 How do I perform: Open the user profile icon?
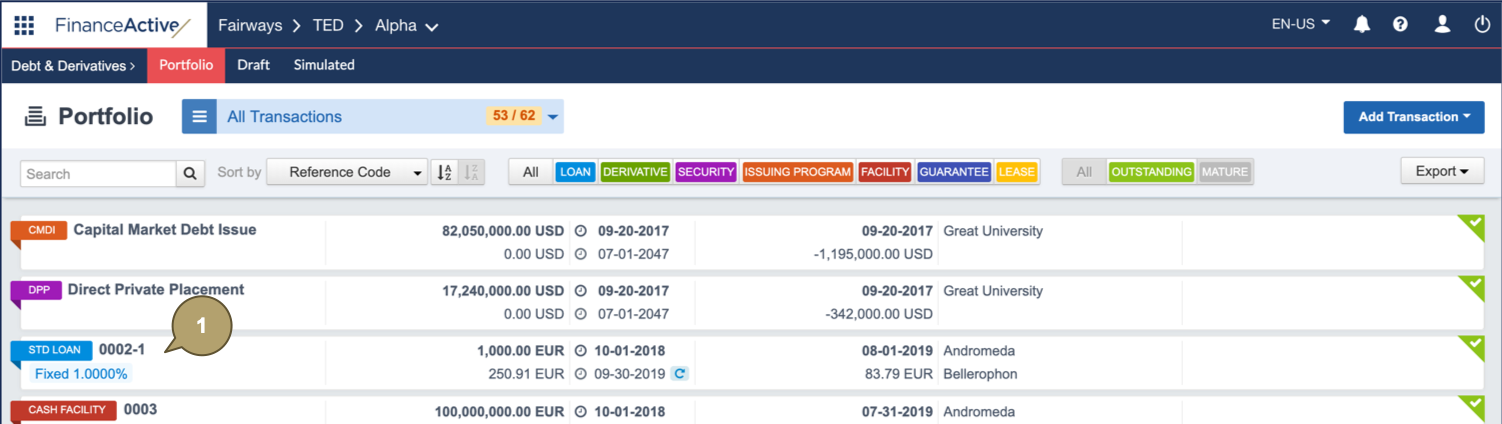point(1442,25)
